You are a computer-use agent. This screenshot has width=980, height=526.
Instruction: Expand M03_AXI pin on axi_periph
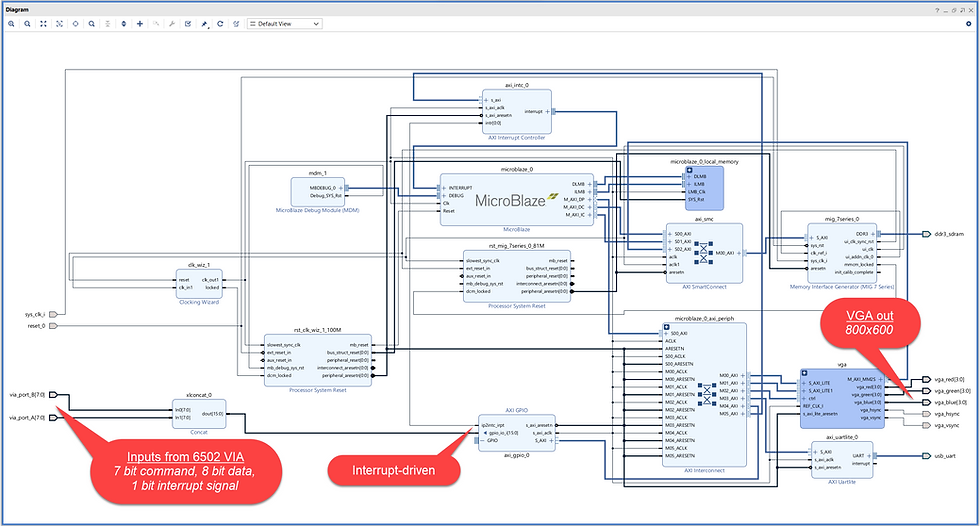pyautogui.click(x=742, y=399)
